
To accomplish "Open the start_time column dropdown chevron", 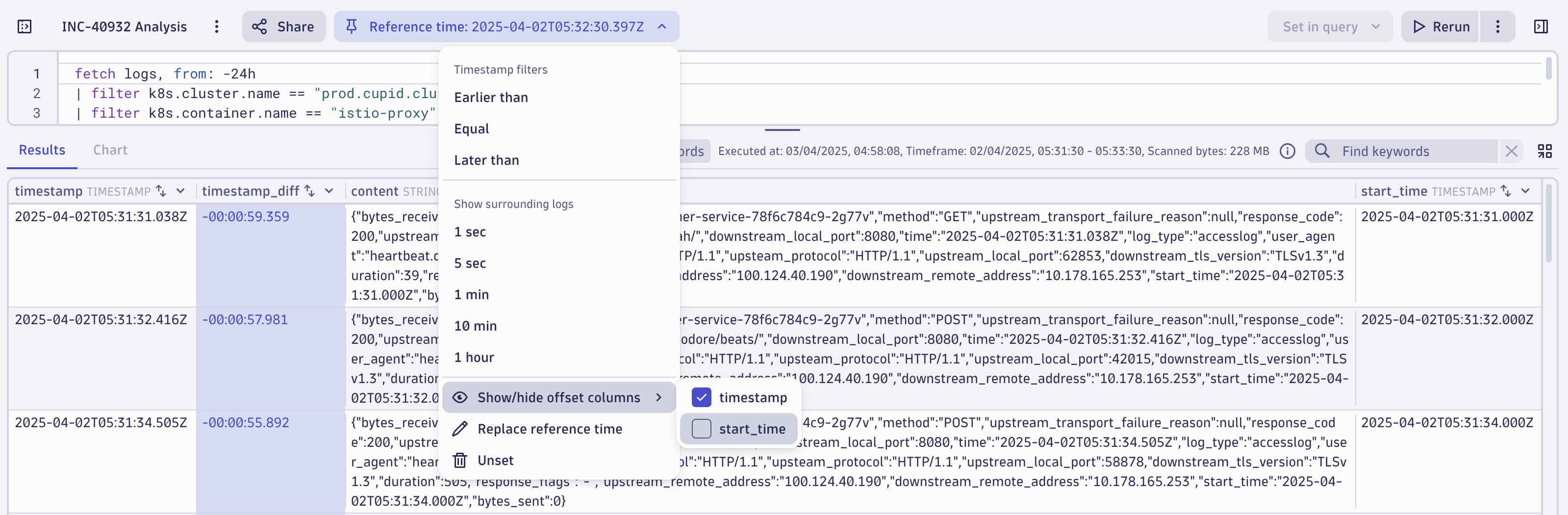I will coord(1525,190).
